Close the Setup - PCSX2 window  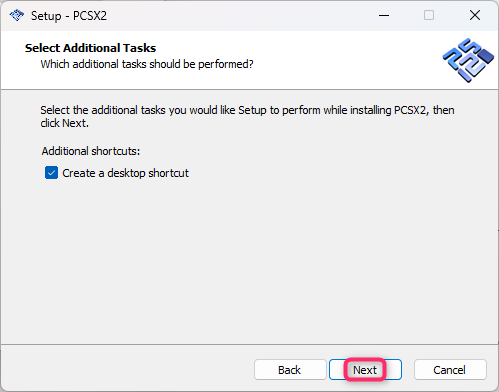475,15
